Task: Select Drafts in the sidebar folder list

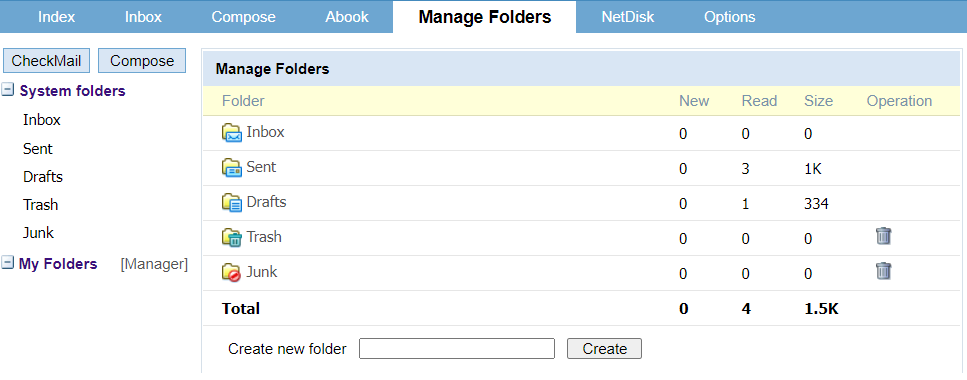Action: tap(43, 177)
